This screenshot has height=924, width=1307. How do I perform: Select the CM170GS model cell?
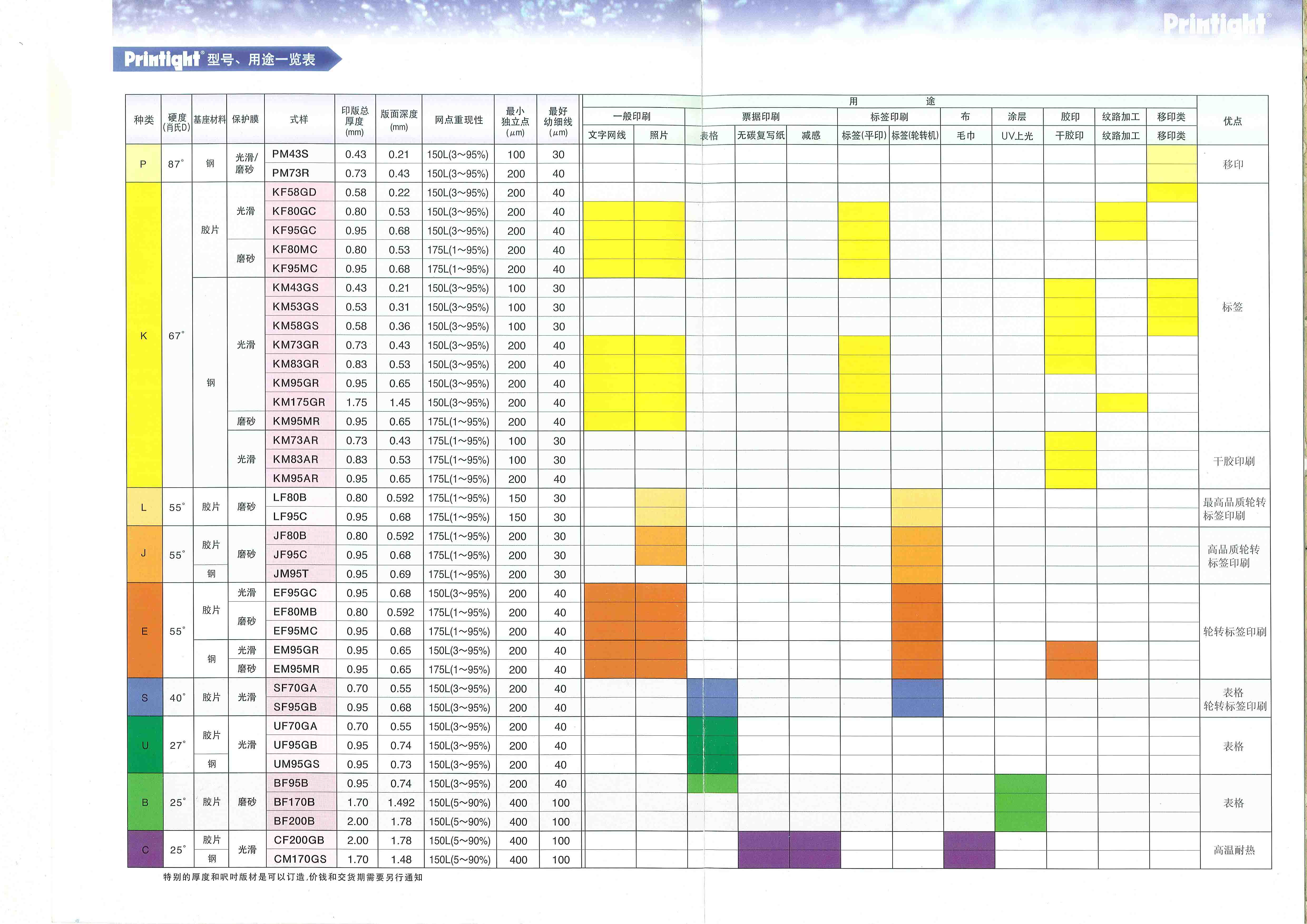[300, 859]
